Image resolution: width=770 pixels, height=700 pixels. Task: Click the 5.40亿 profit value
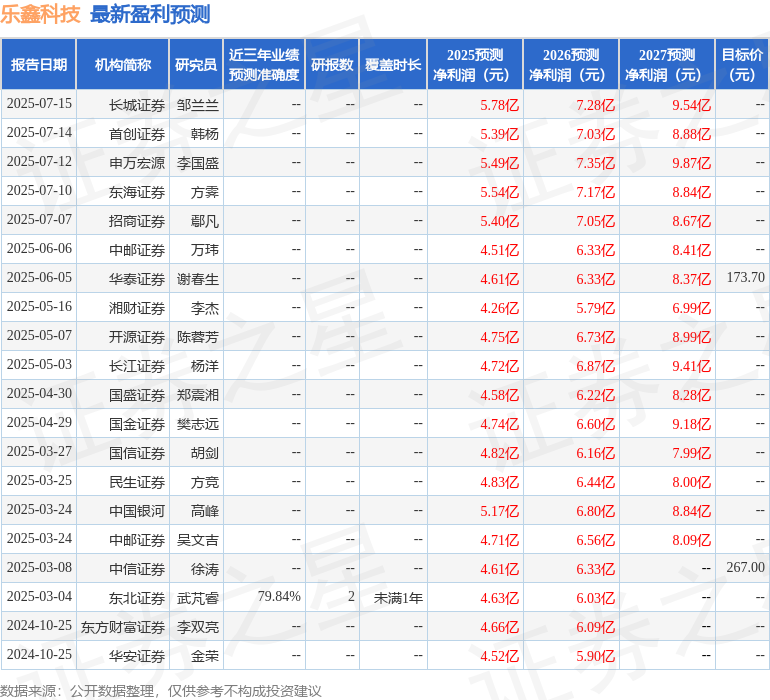499,221
